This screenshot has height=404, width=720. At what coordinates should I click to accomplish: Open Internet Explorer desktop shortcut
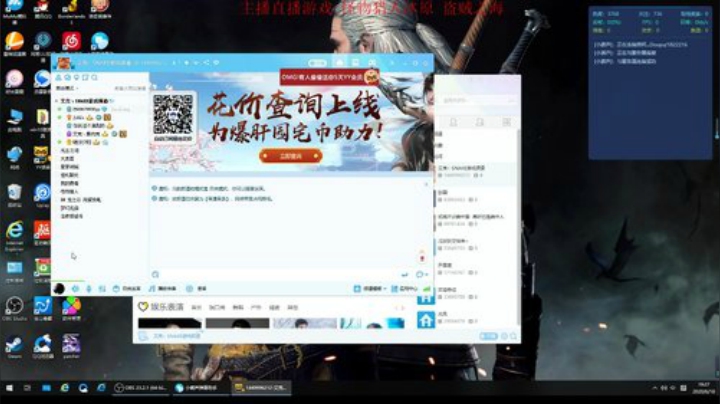coord(14,233)
